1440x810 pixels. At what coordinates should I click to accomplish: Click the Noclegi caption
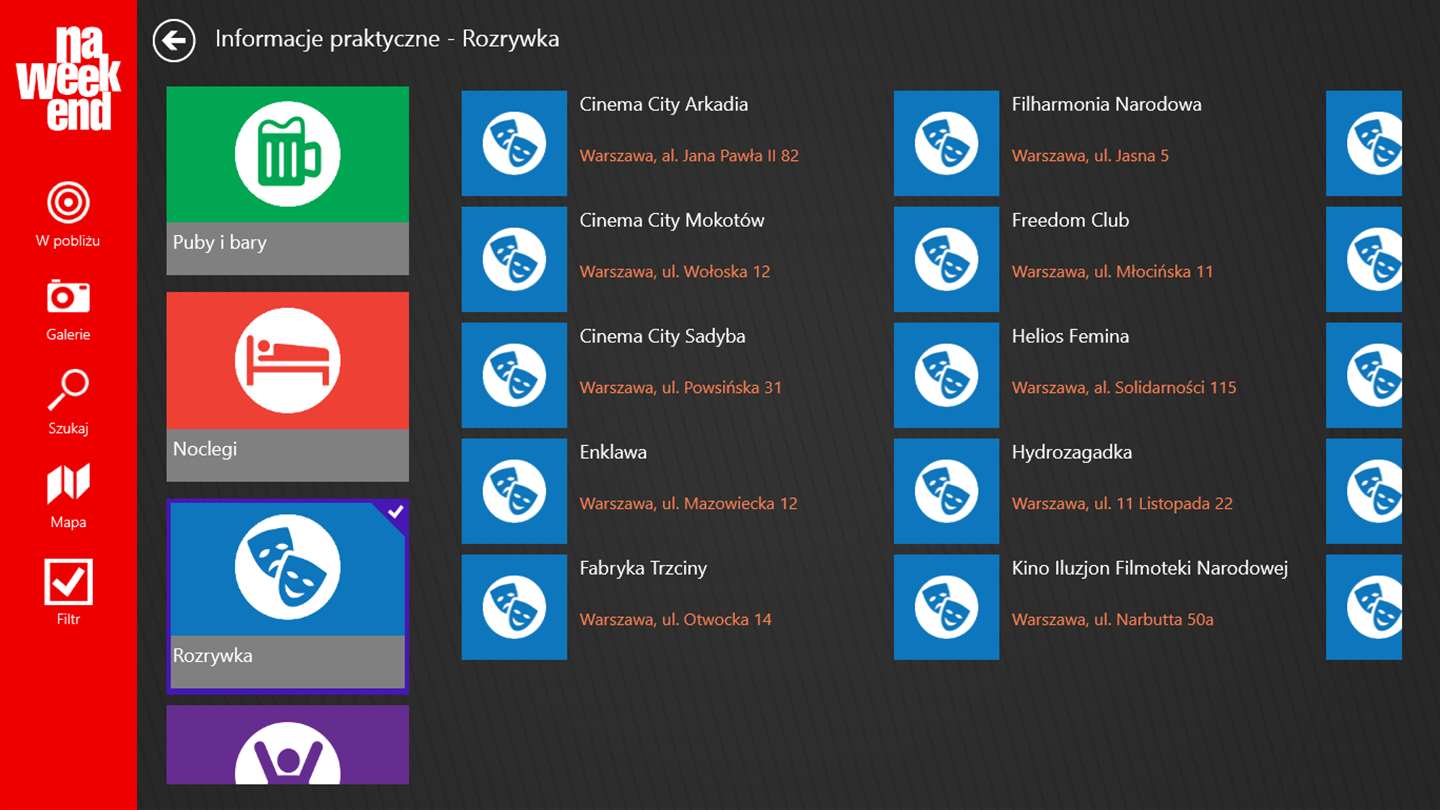click(x=205, y=449)
